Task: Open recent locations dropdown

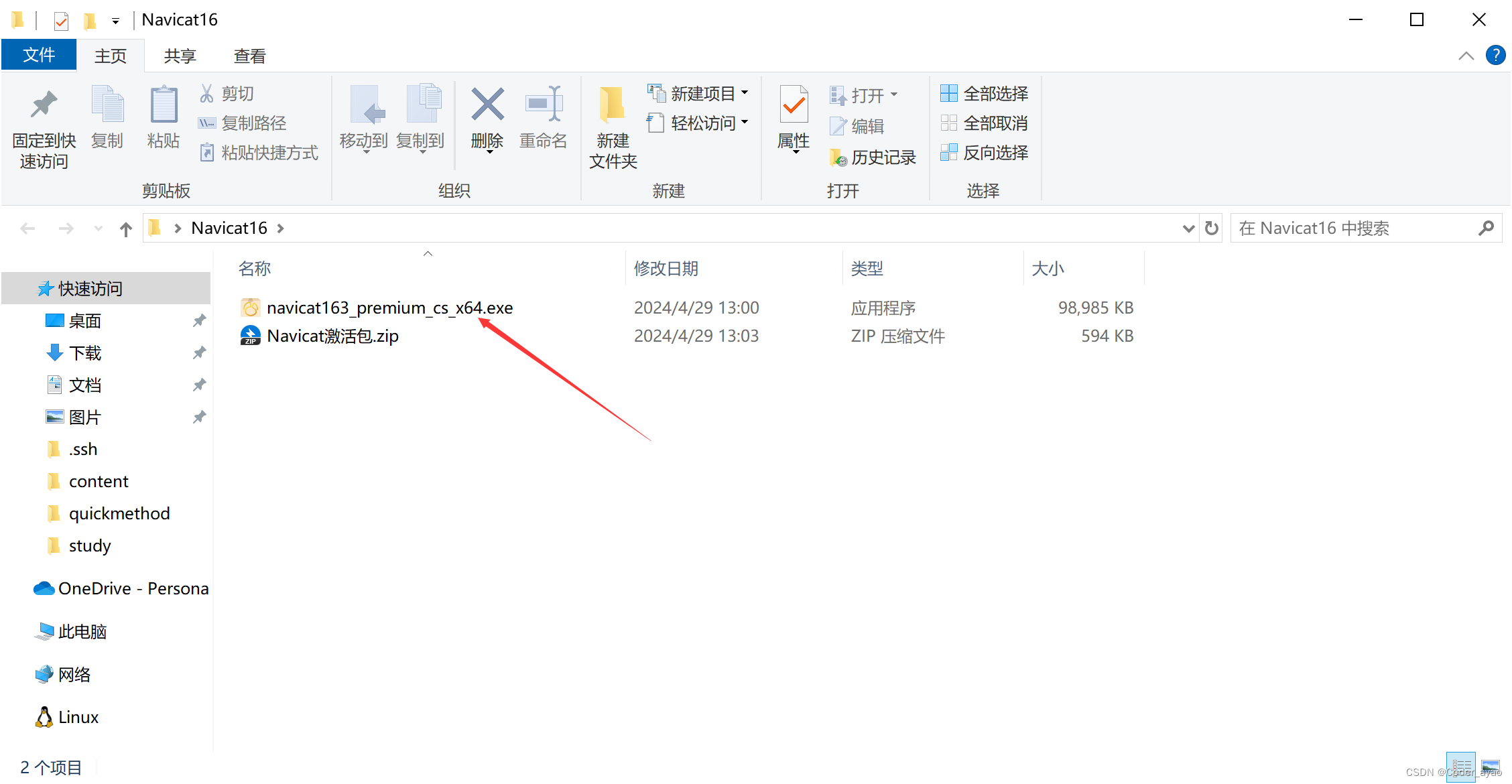Action: pyautogui.click(x=99, y=229)
